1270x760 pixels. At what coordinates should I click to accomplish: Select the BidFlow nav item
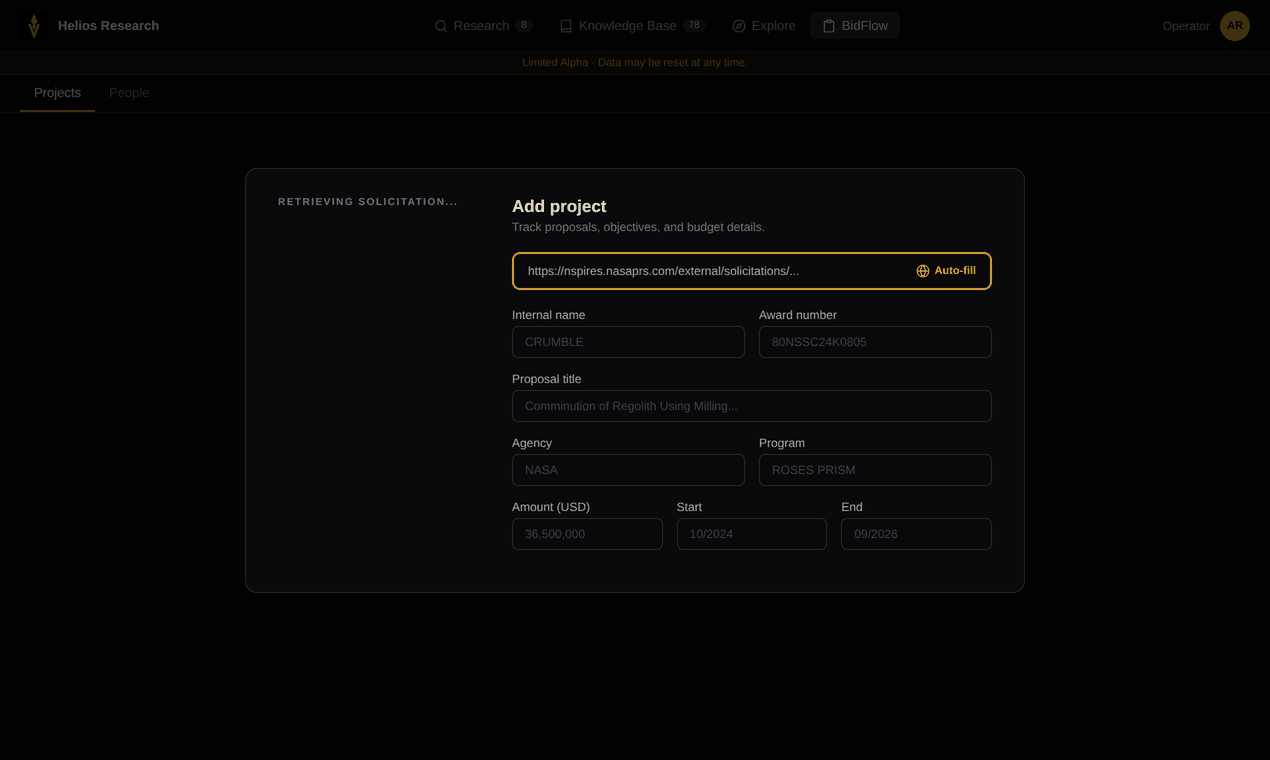pyautogui.click(x=855, y=26)
